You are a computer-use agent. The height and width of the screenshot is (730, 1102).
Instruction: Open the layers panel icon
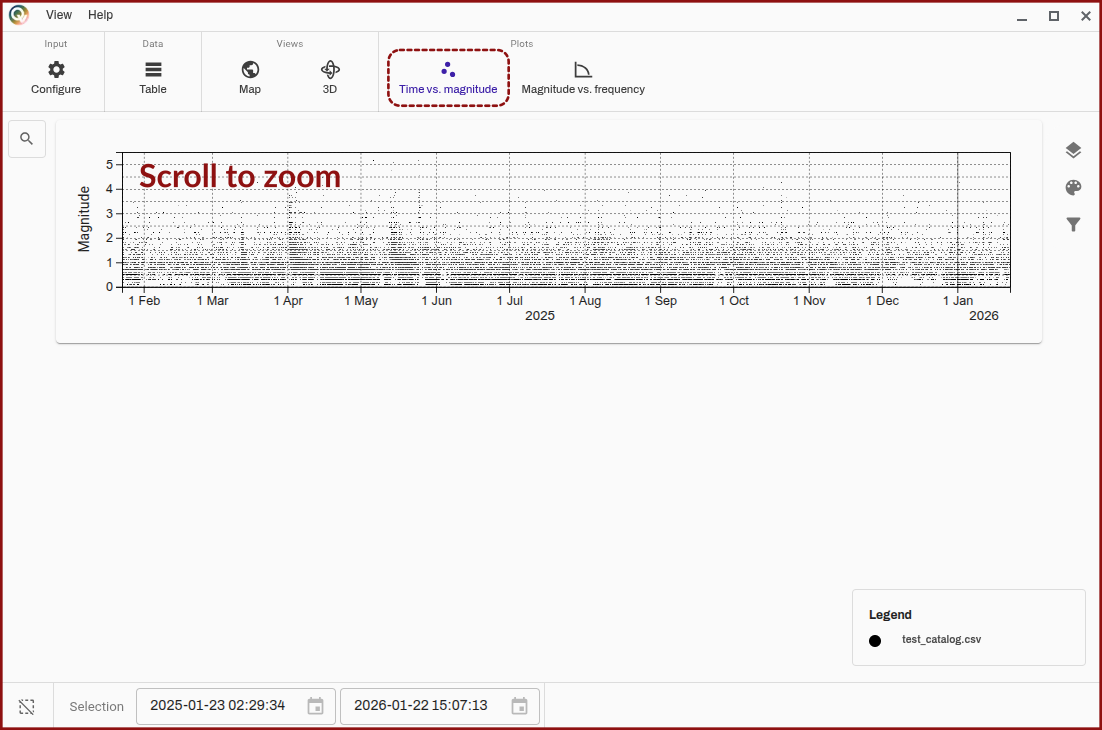click(1072, 150)
